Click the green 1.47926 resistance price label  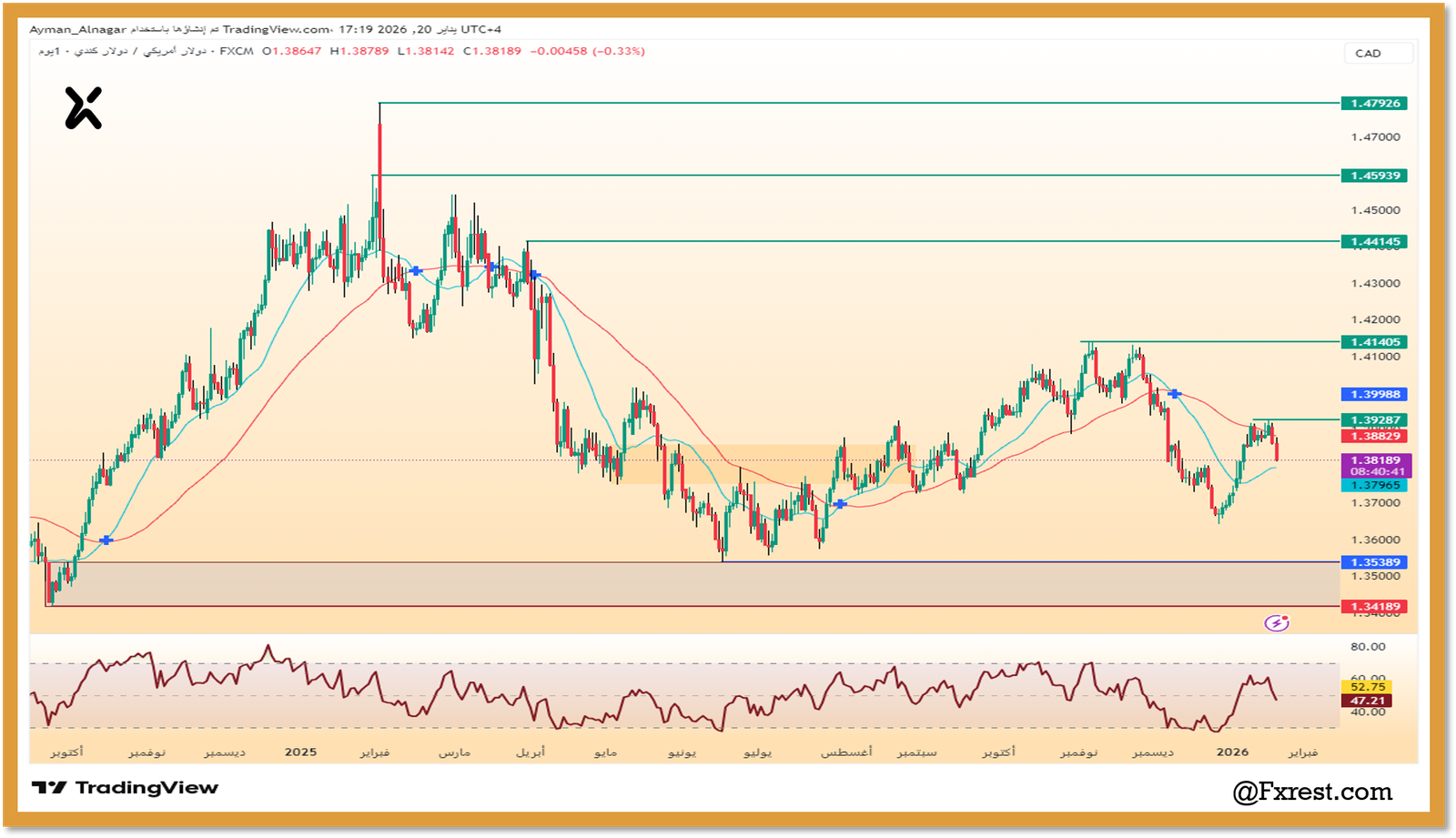1374,103
